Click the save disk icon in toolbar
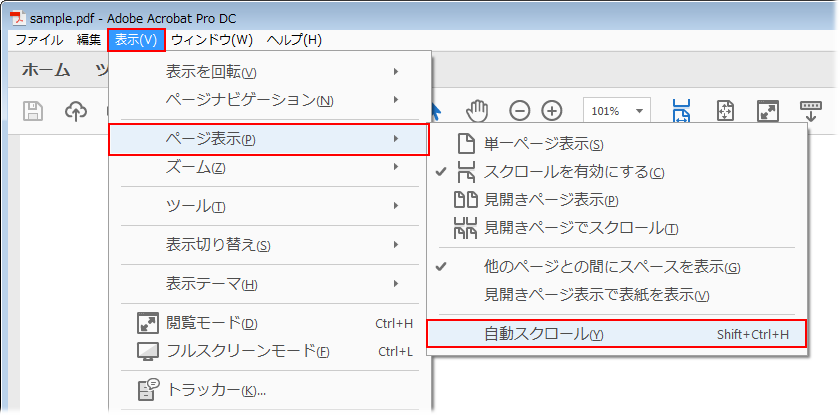This screenshot has width=840, height=415. click(33, 111)
